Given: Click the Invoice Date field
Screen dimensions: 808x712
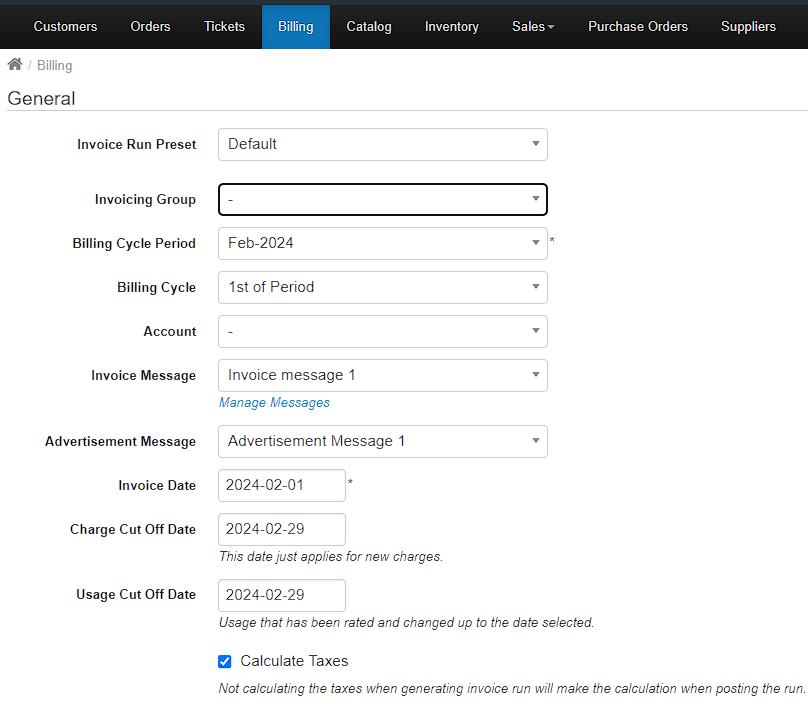Looking at the screenshot, I should 282,485.
